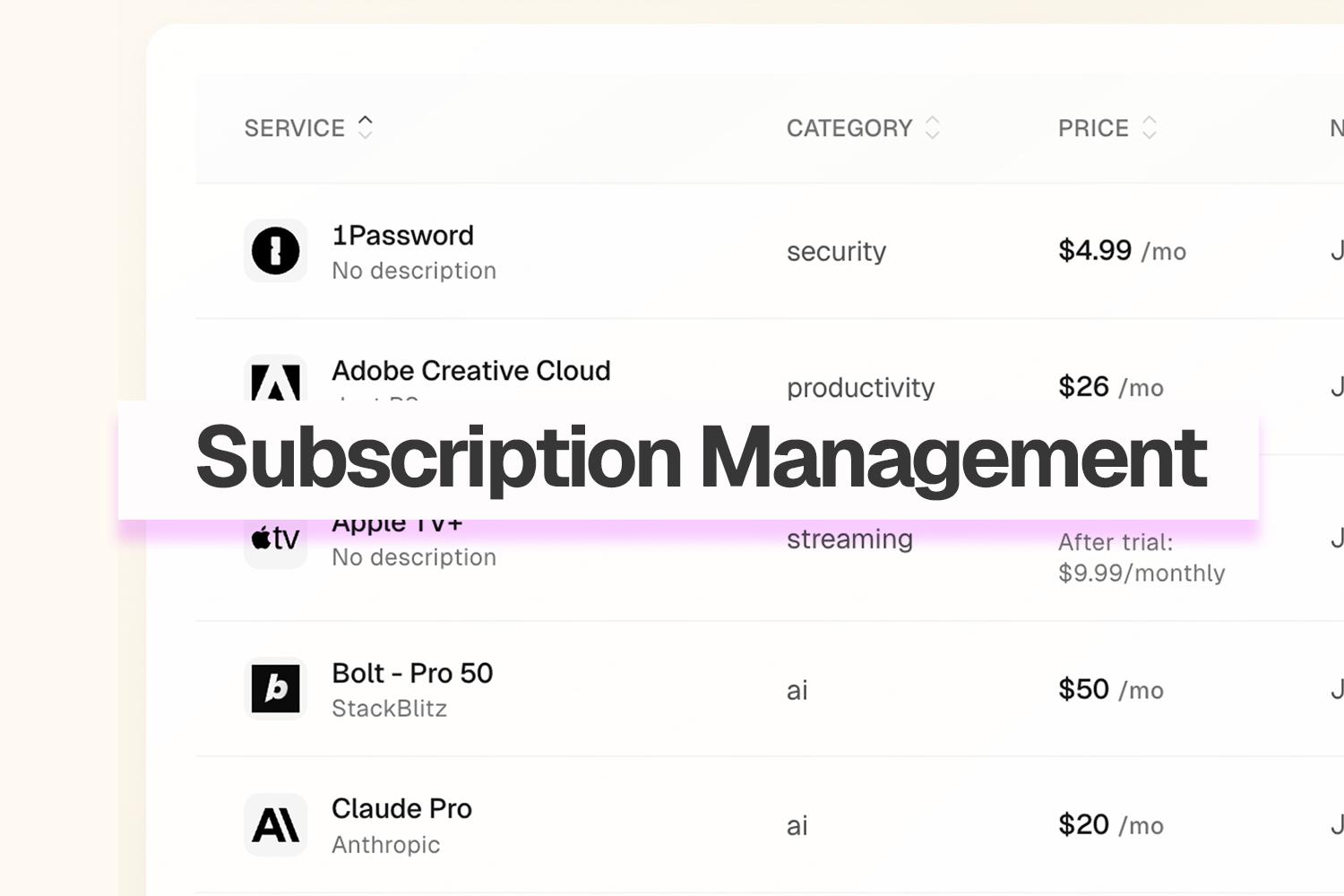This screenshot has height=896, width=1344.
Task: Open the Adobe Creative Cloud entry
Action: coord(471,370)
